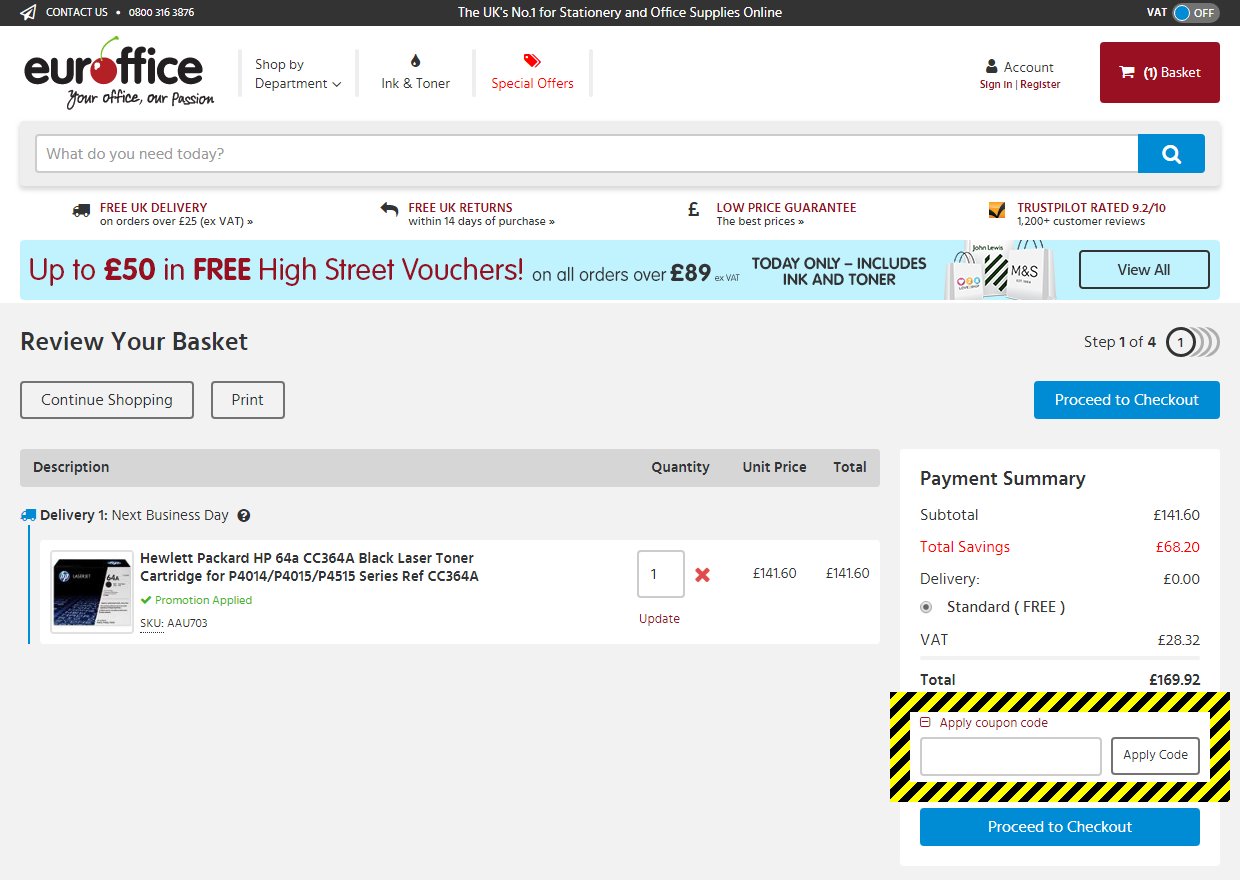Click the Delivery 1 help question mark icon
This screenshot has width=1240, height=880.
tap(244, 516)
